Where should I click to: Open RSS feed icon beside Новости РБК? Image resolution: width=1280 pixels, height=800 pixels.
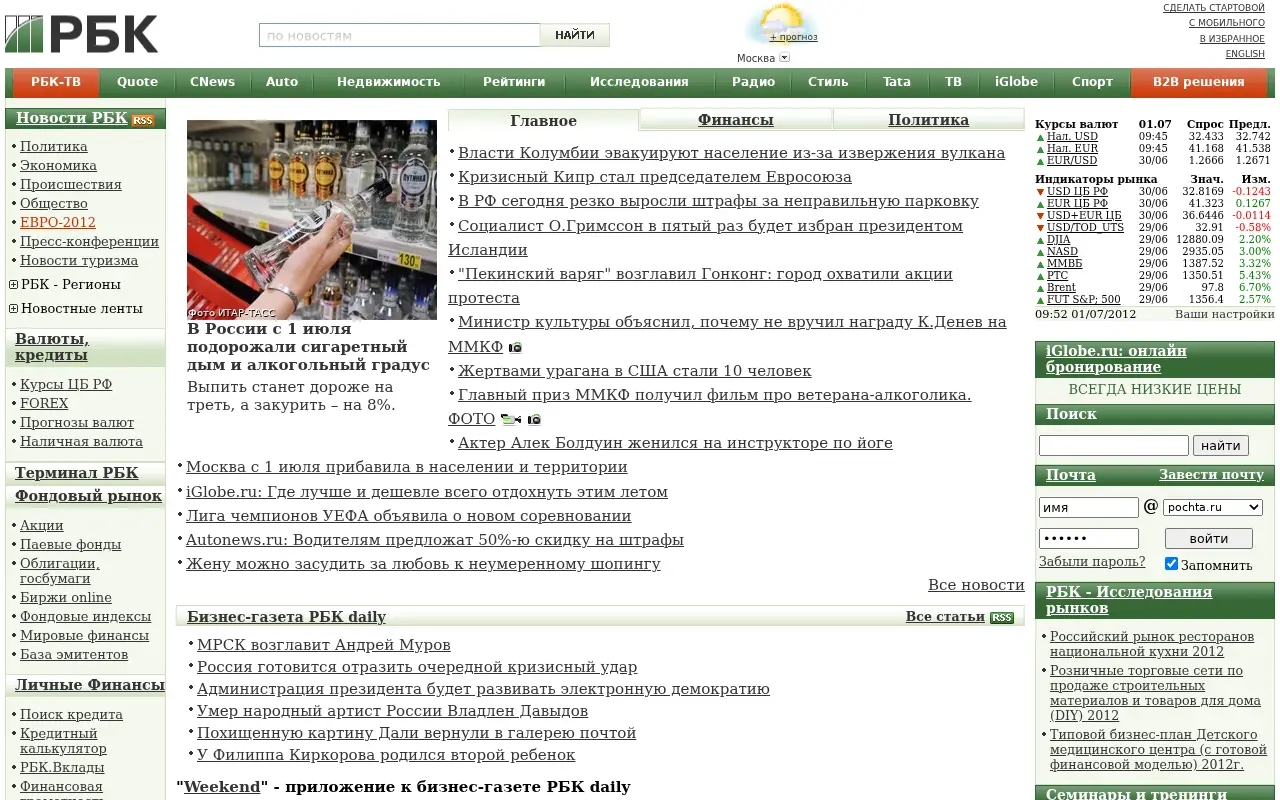[x=143, y=120]
